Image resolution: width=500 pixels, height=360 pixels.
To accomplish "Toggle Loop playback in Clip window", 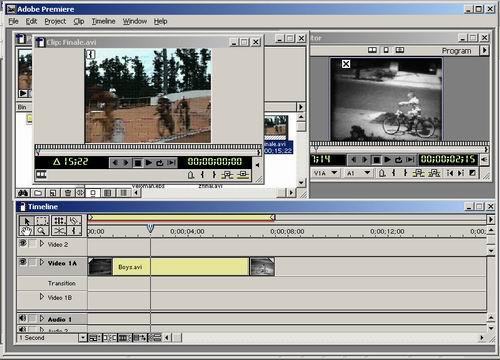I will [160, 163].
